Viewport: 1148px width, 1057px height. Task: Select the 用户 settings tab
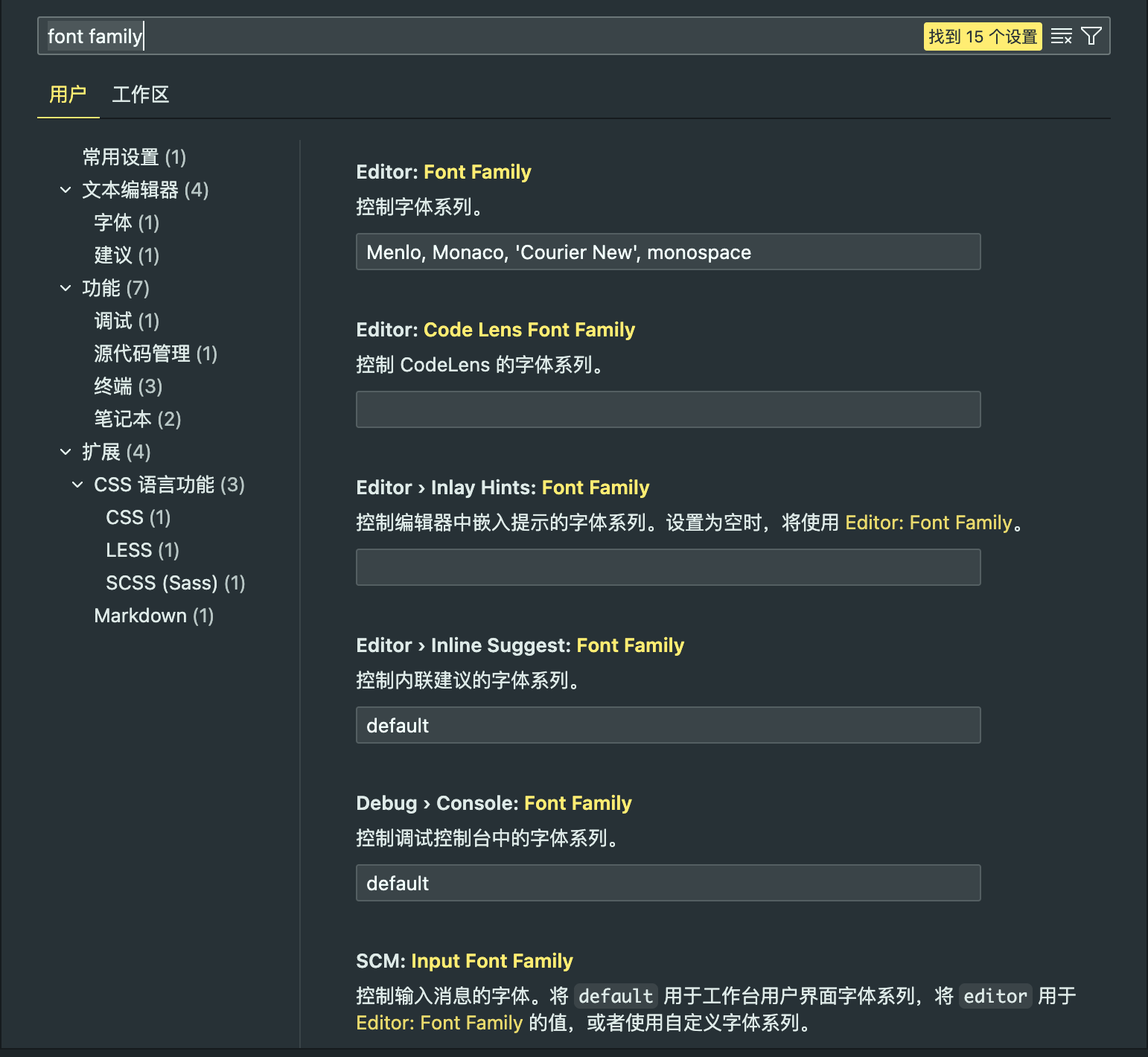(68, 95)
